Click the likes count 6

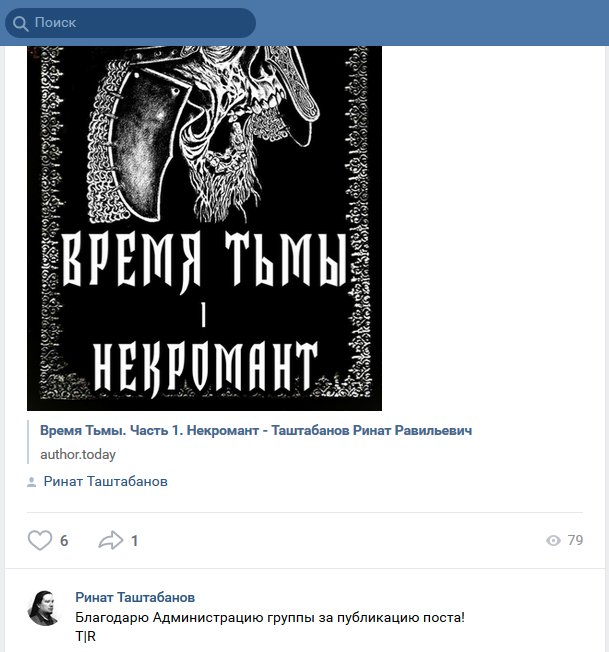click(x=64, y=541)
